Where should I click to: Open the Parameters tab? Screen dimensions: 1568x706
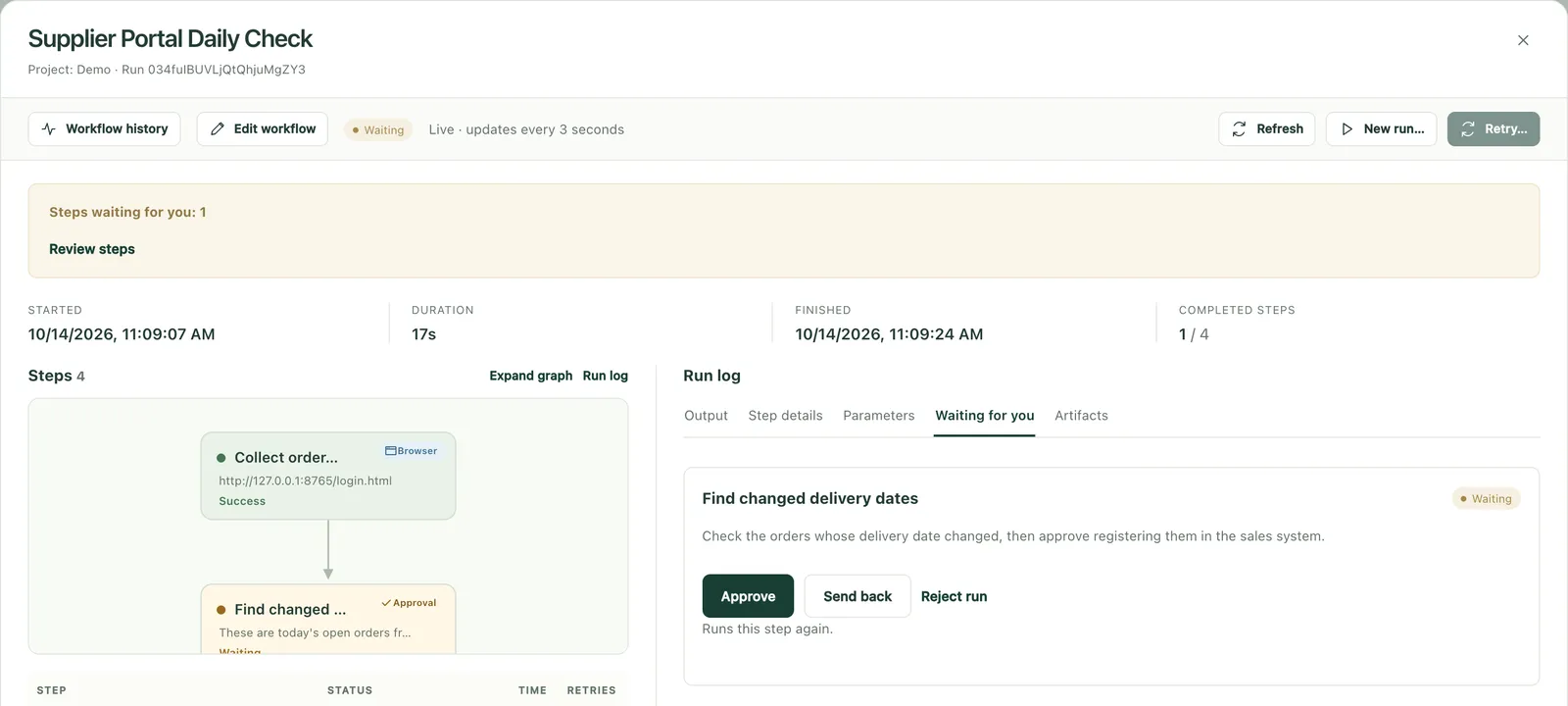point(879,416)
